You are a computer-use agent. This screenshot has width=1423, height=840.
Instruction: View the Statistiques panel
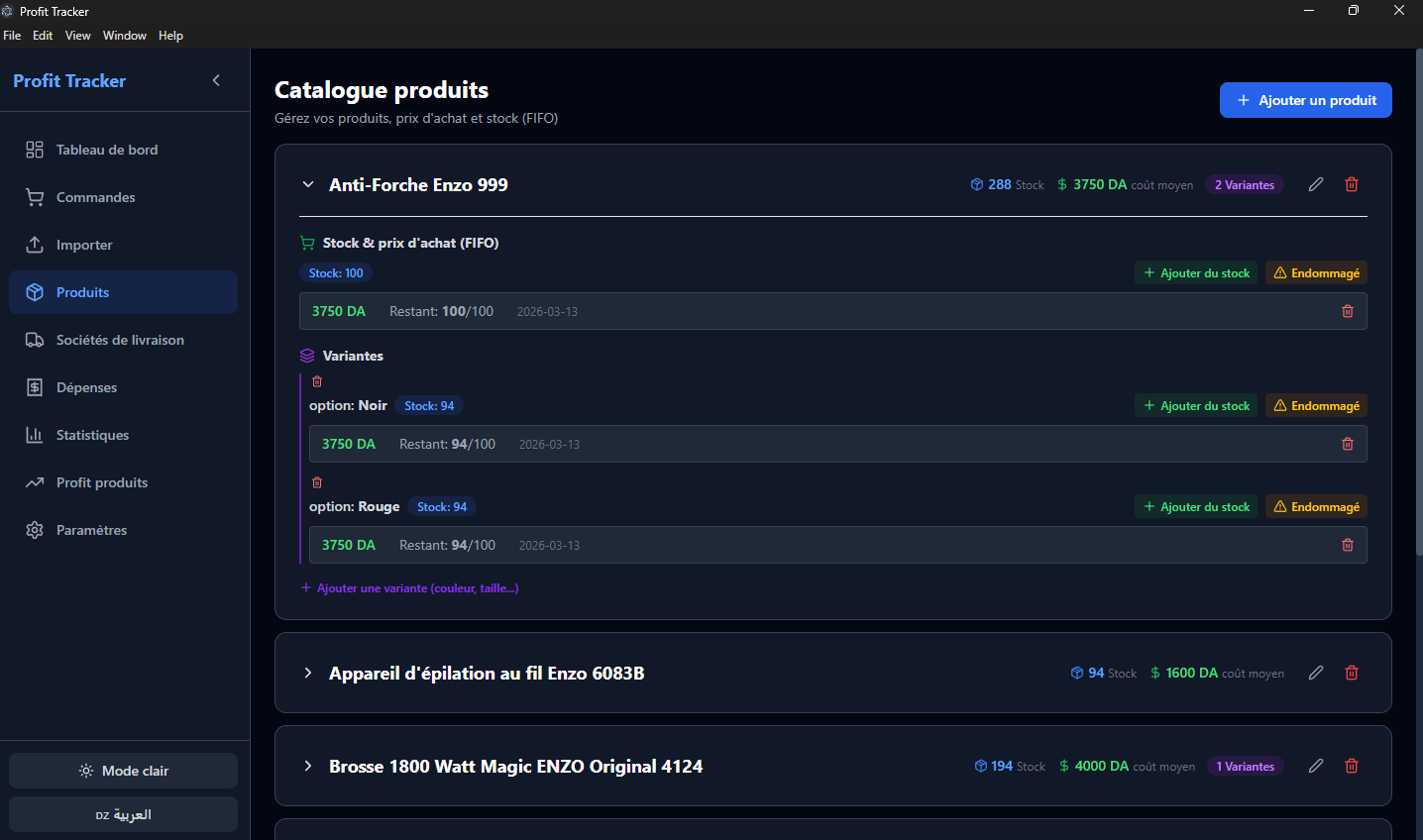(93, 435)
